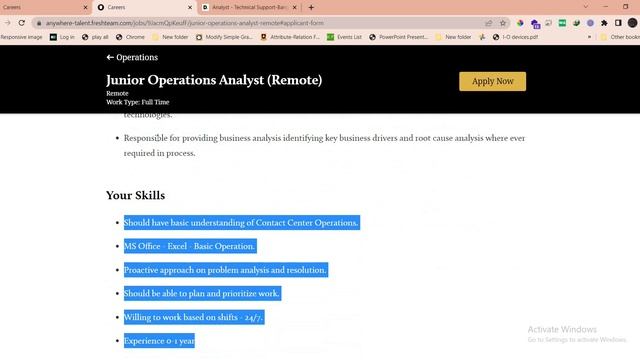This screenshot has height=360, width=640.
Task: Open the tab search dropdown arrow
Action: (x=586, y=7)
